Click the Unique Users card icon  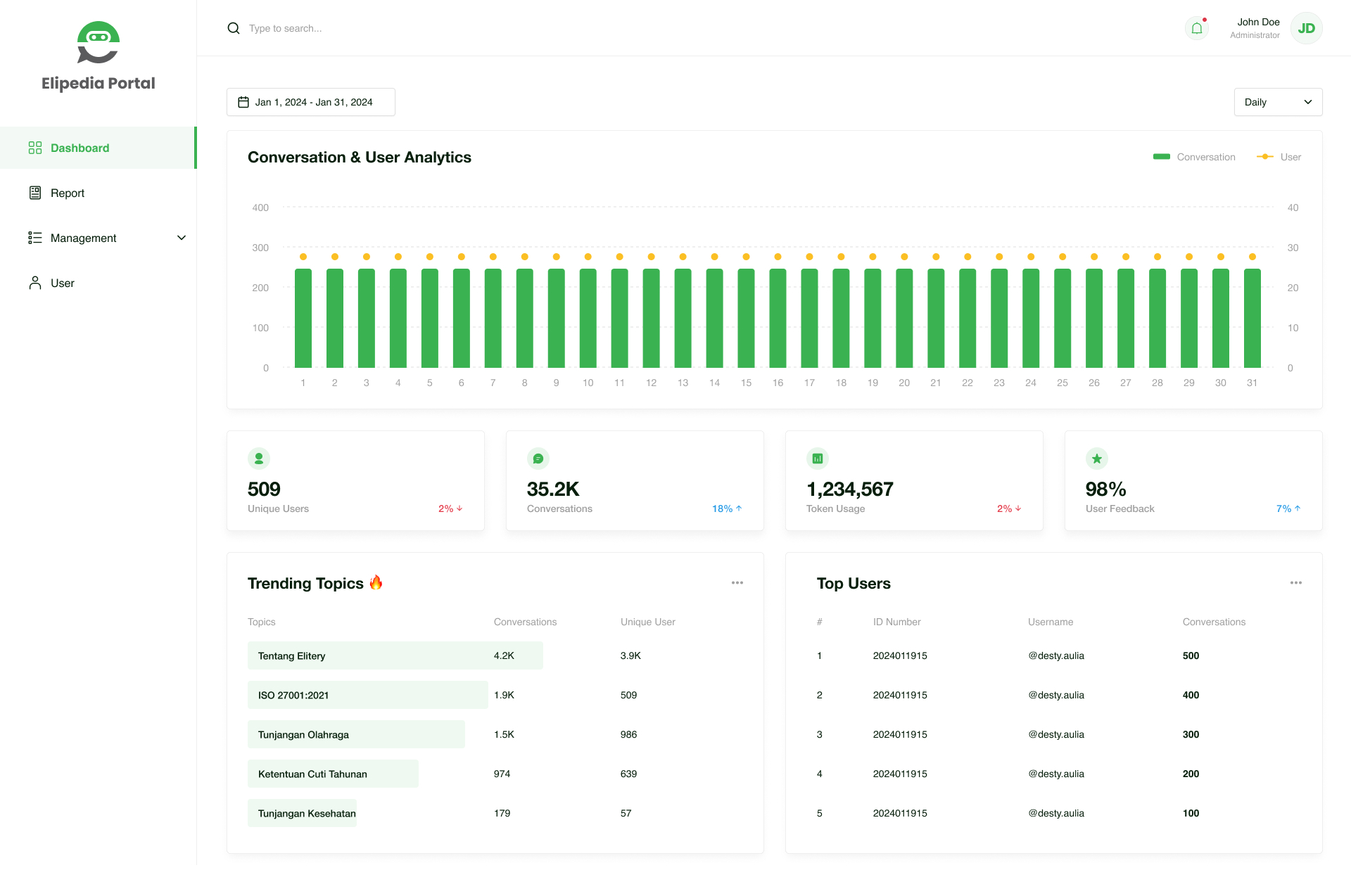[x=259, y=459]
